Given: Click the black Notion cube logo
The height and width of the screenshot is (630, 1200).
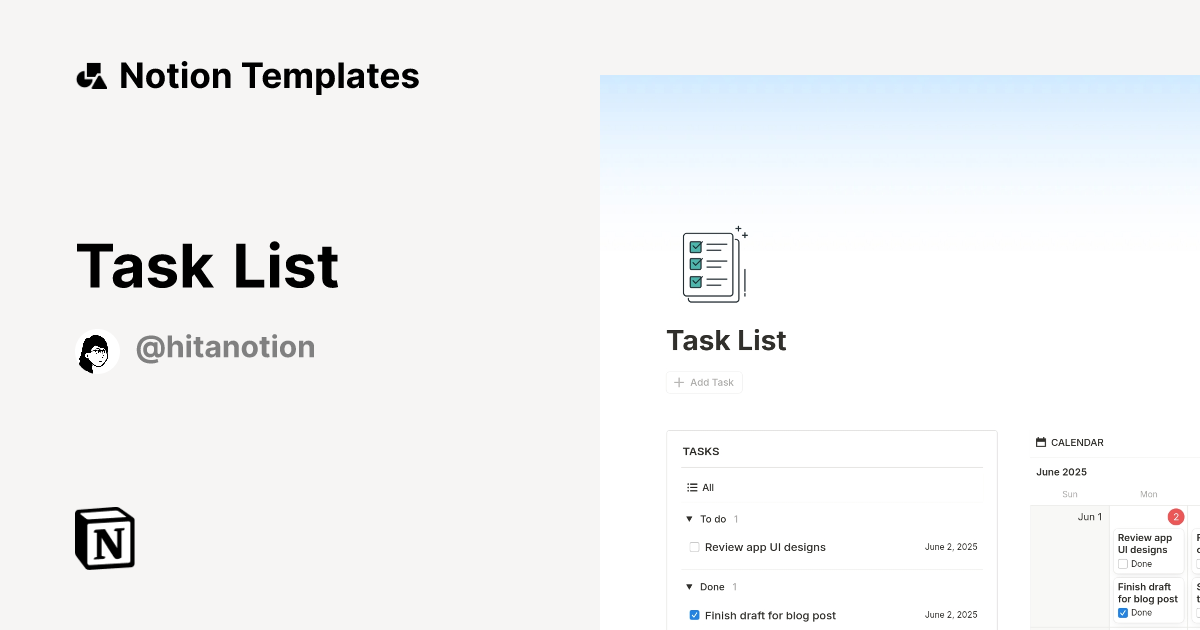Looking at the screenshot, I should click(105, 538).
